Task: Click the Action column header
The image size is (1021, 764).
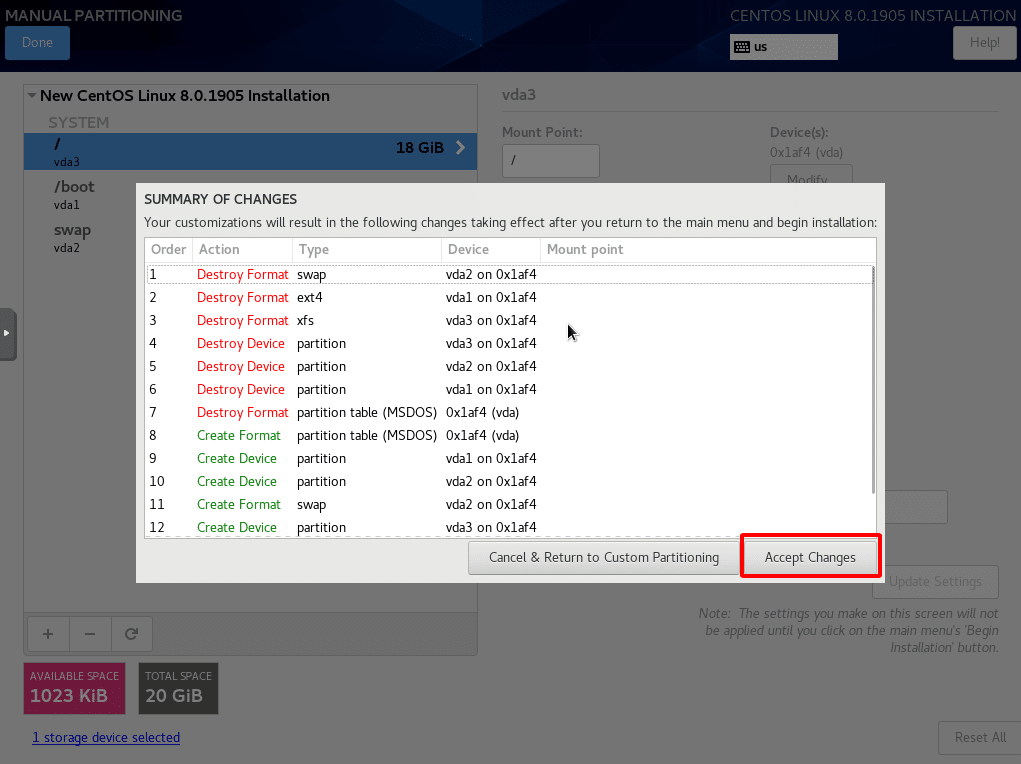Action: point(242,249)
